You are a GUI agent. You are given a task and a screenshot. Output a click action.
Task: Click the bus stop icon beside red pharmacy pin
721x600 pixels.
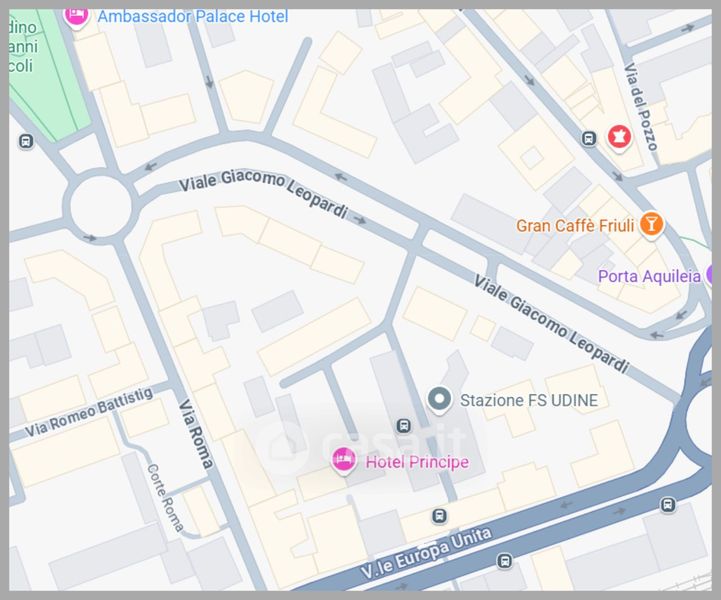tap(589, 138)
